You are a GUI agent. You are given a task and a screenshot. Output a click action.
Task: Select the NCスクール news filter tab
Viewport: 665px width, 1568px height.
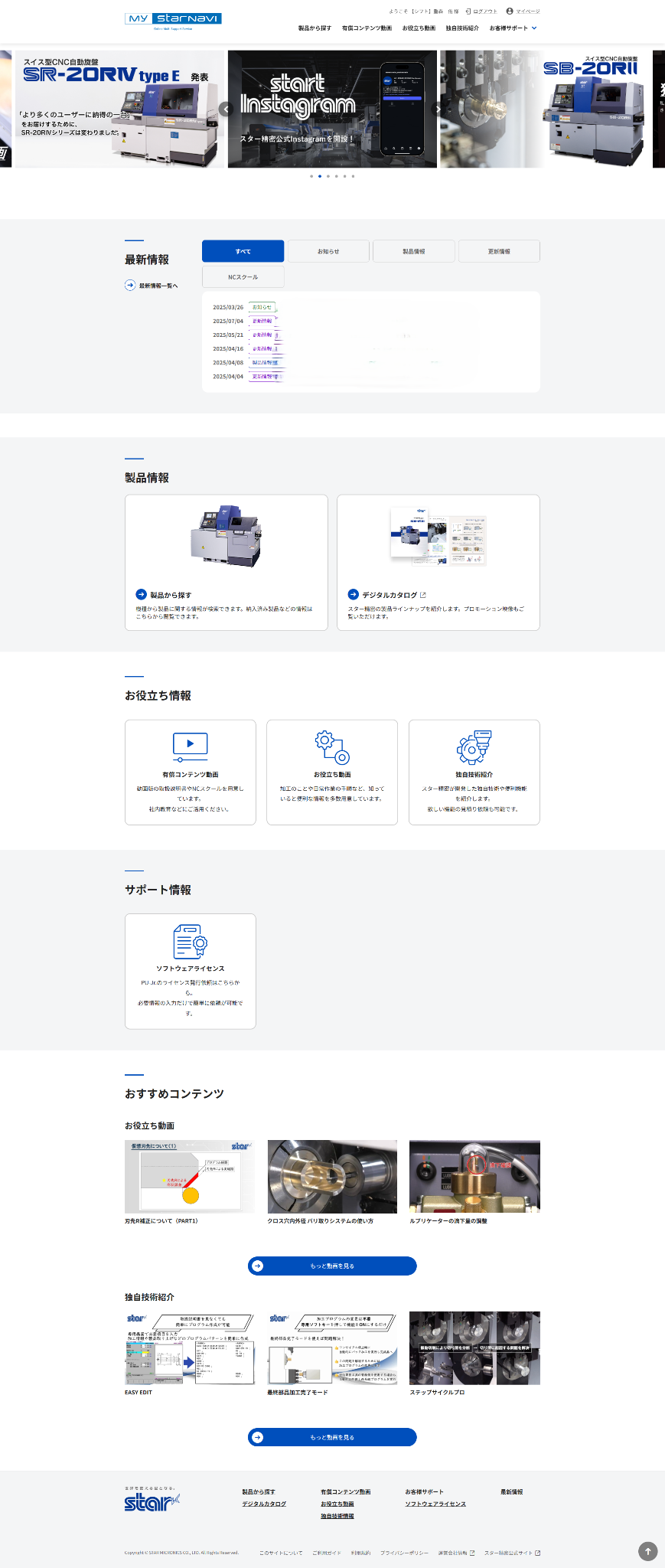[x=243, y=277]
